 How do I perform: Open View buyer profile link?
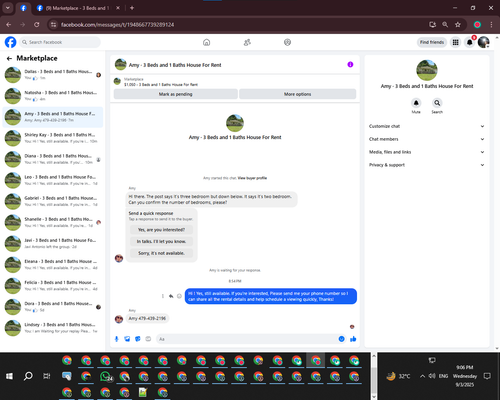click(252, 178)
